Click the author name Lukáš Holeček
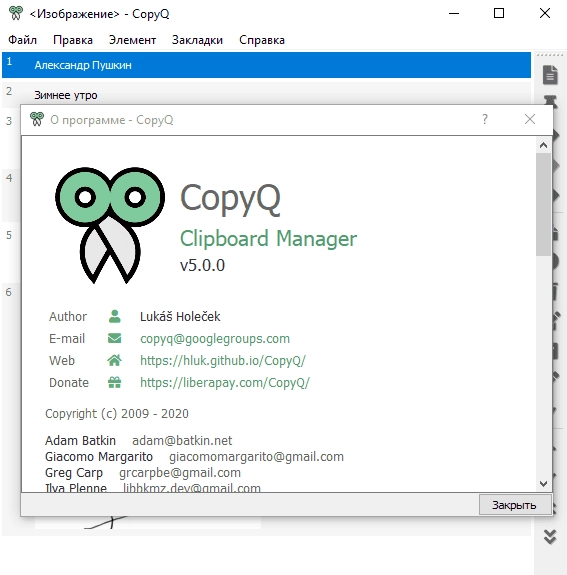The image size is (567, 575). point(180,316)
